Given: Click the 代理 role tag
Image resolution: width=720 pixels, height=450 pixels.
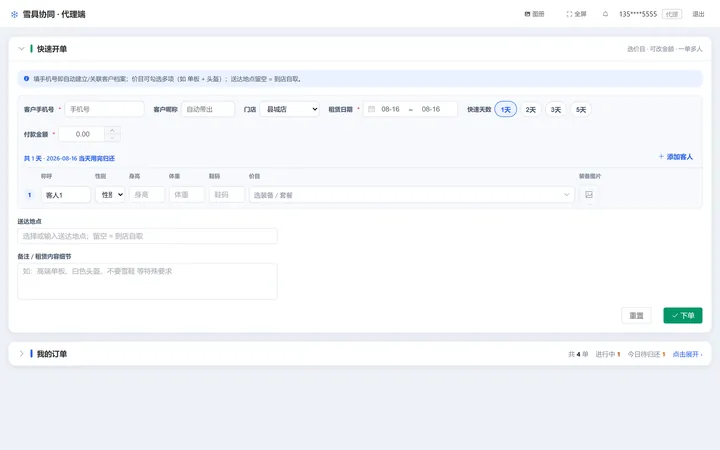Looking at the screenshot, I should [x=672, y=14].
